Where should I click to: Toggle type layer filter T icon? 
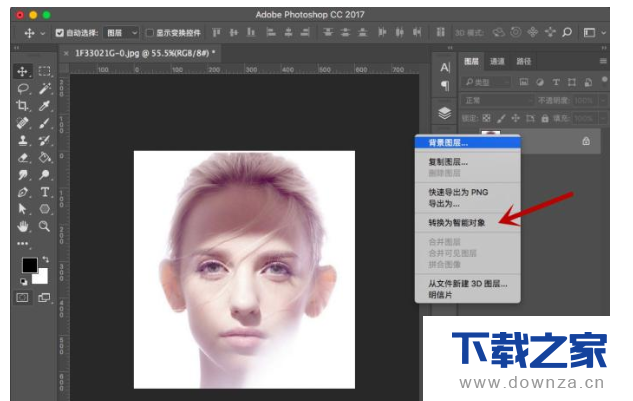tap(556, 82)
